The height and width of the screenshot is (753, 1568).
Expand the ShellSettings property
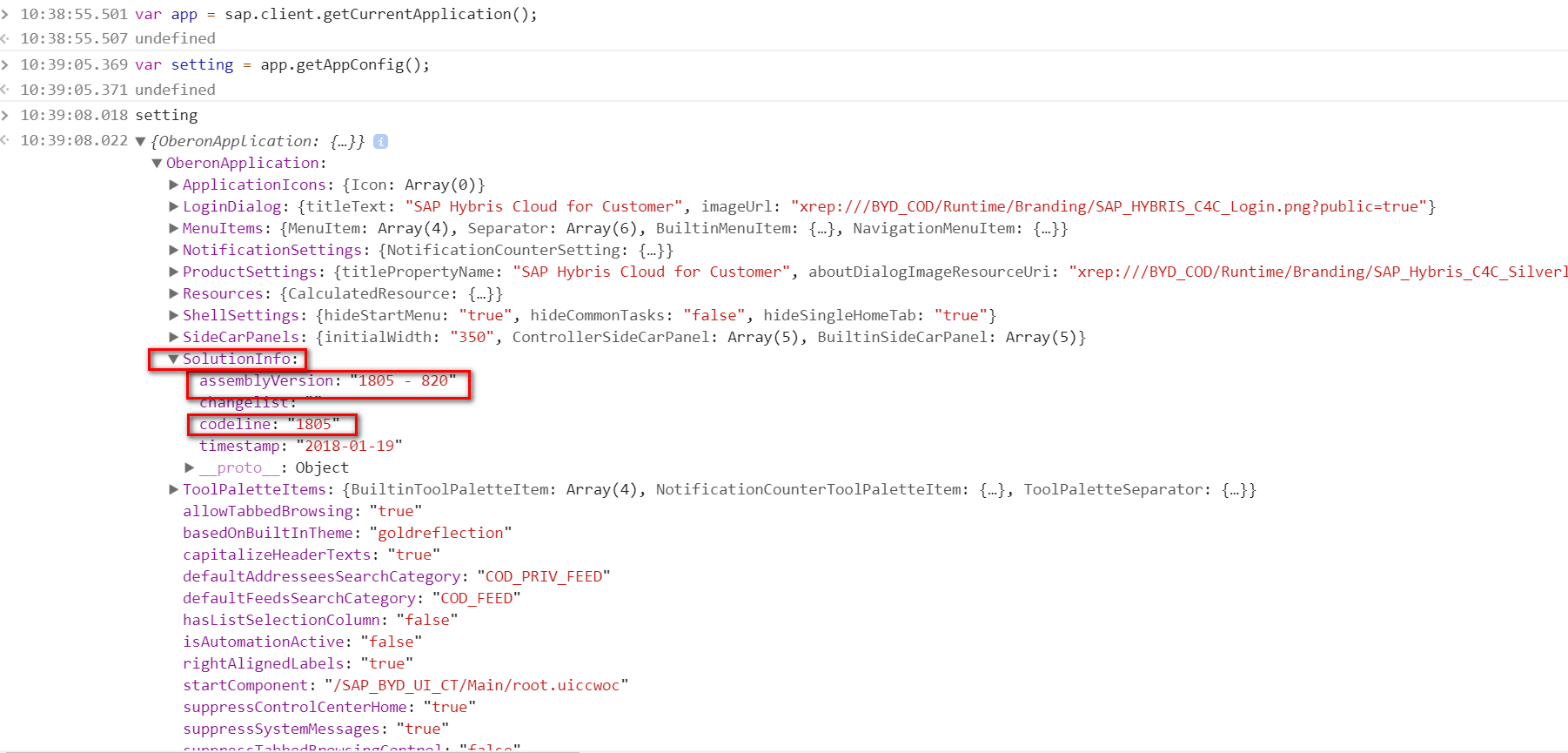(x=173, y=315)
